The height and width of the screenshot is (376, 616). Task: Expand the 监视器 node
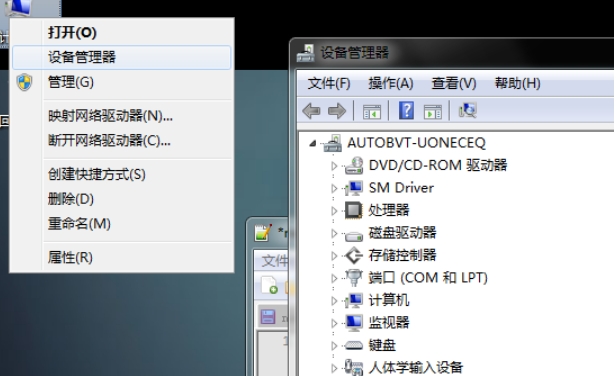pos(334,323)
